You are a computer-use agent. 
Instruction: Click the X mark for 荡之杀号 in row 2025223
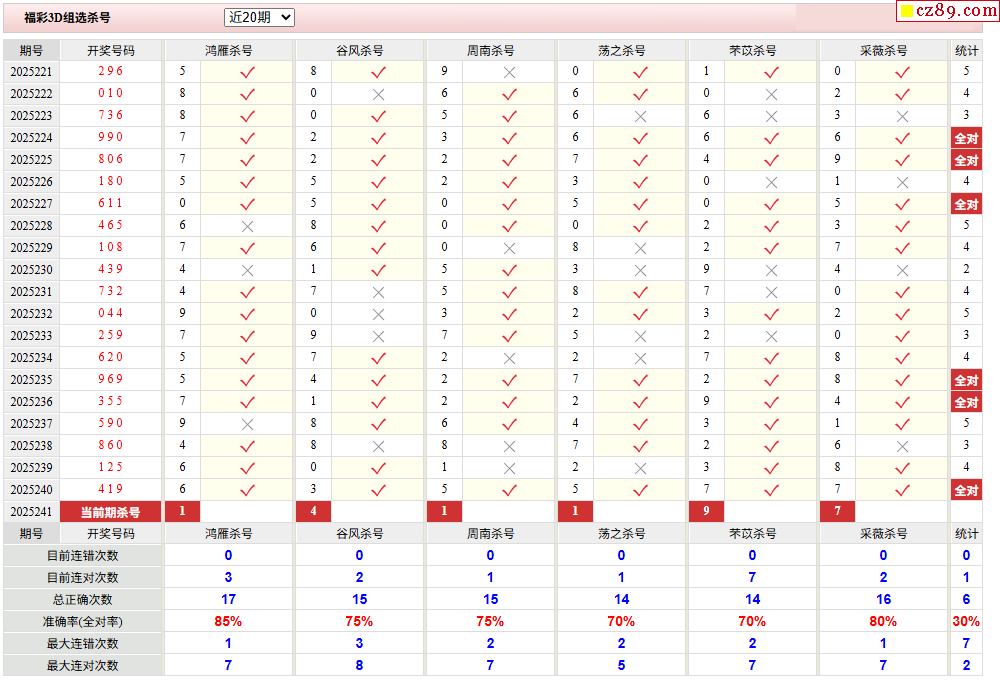click(x=640, y=116)
